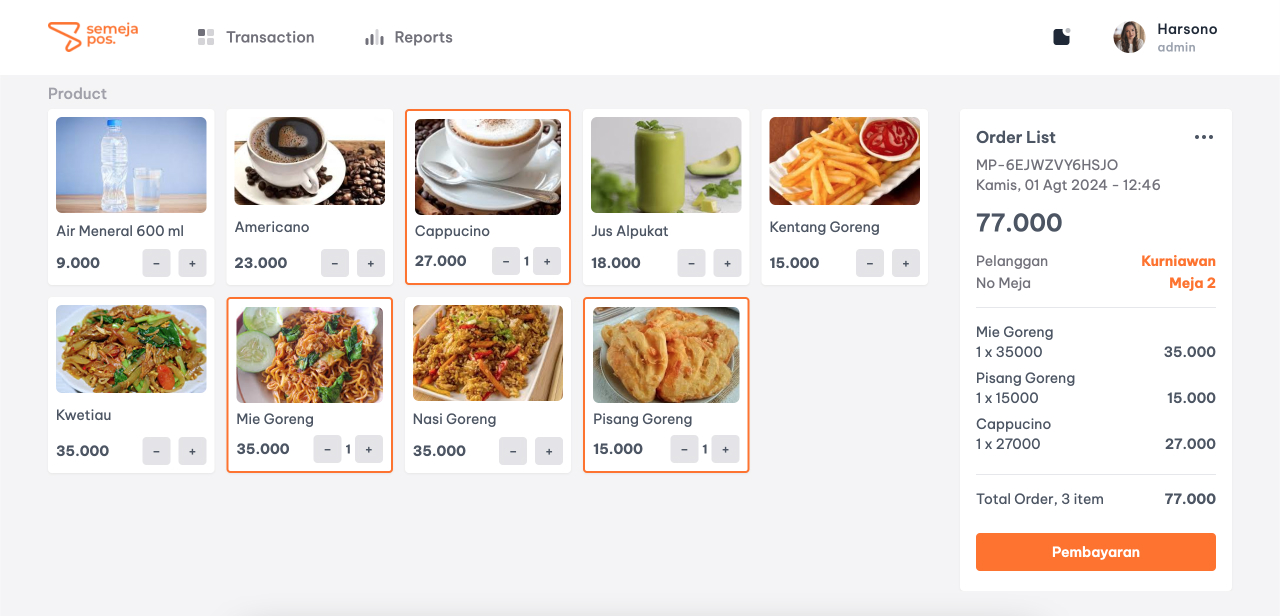
Task: Open the notification icon in header
Action: (x=1062, y=37)
